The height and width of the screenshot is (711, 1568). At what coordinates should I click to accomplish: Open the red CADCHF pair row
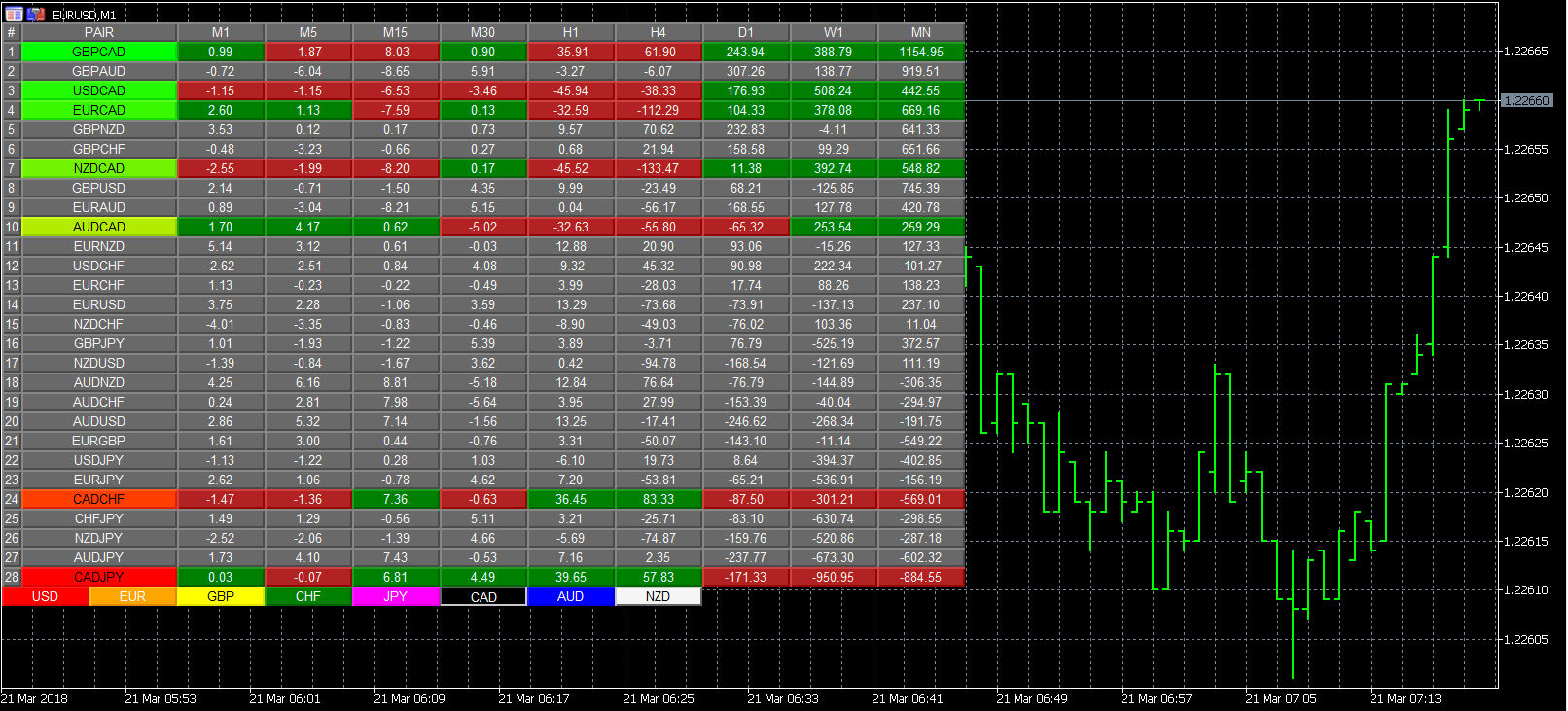(99, 499)
